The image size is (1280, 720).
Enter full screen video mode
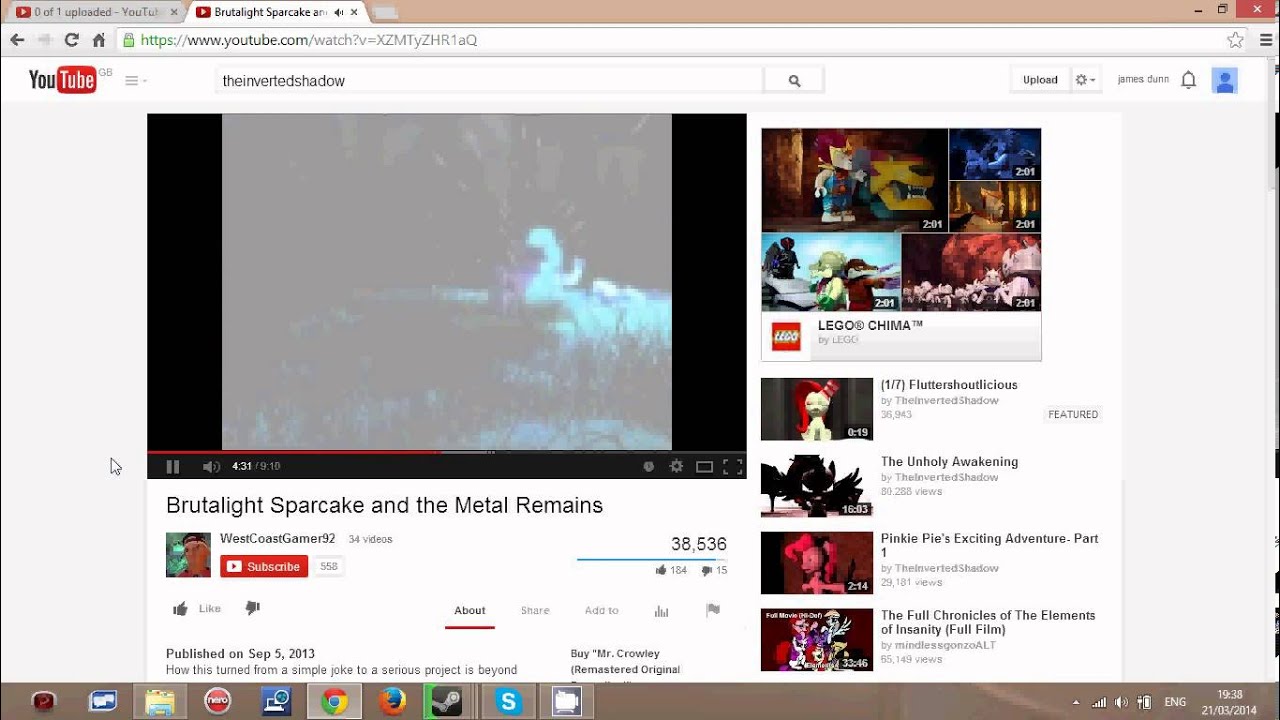(732, 466)
